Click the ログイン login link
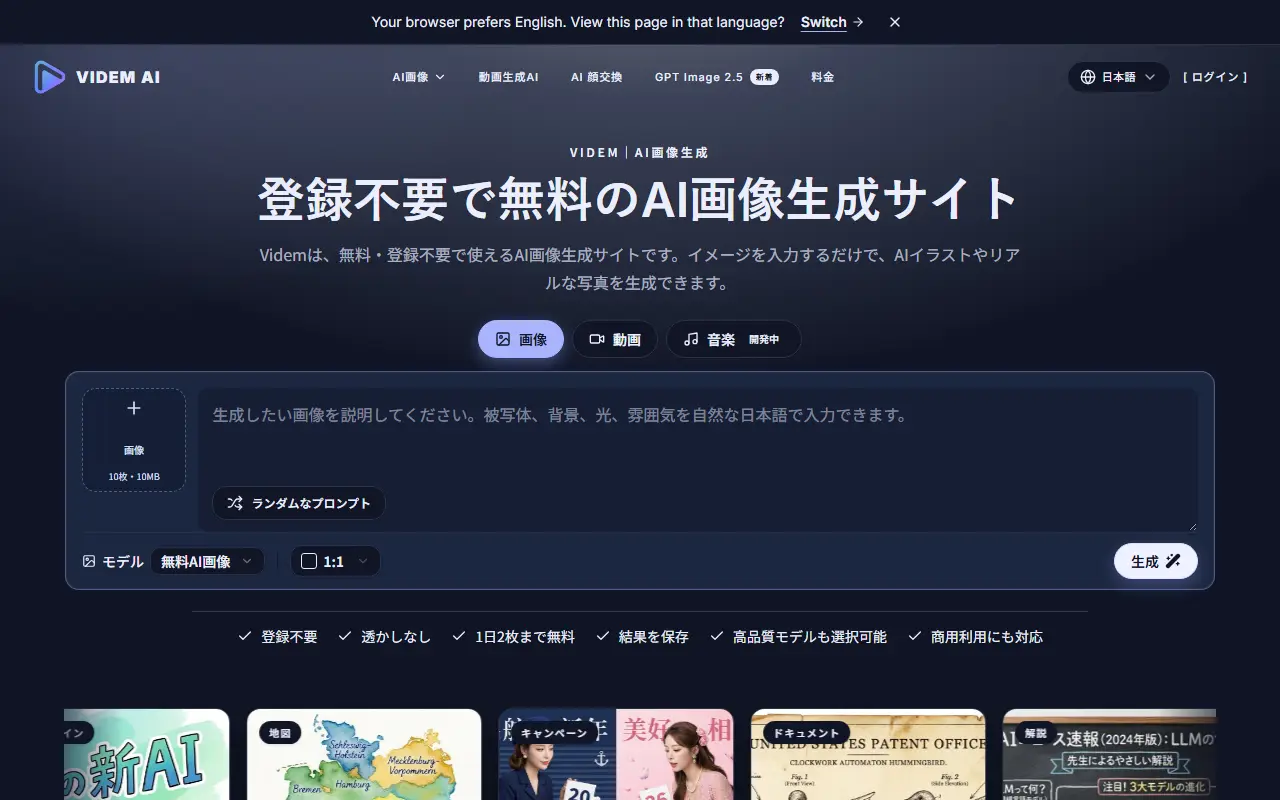The image size is (1280, 800). click(x=1215, y=77)
